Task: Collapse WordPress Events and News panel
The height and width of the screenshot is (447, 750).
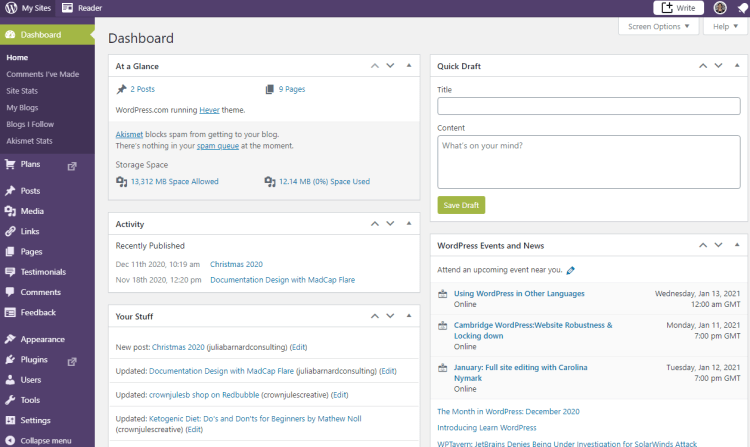Action: click(737, 245)
